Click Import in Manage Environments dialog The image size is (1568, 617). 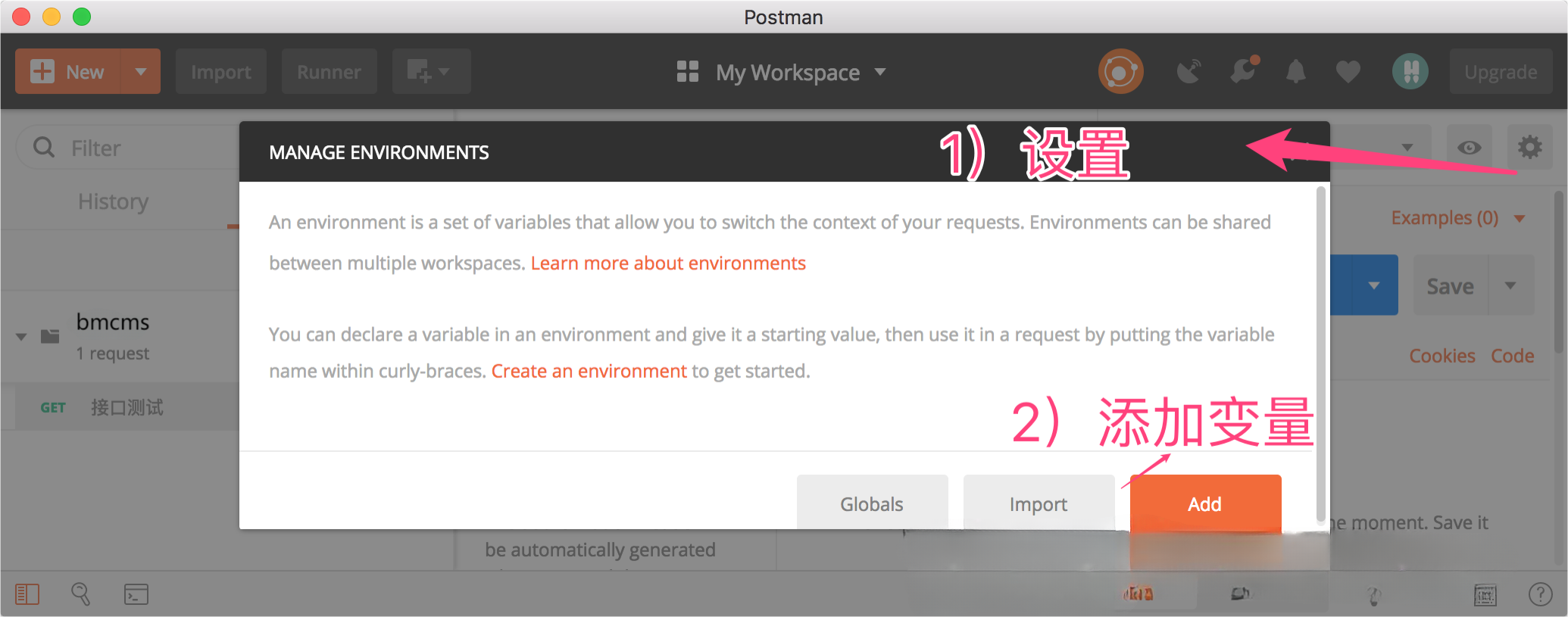pos(1039,503)
